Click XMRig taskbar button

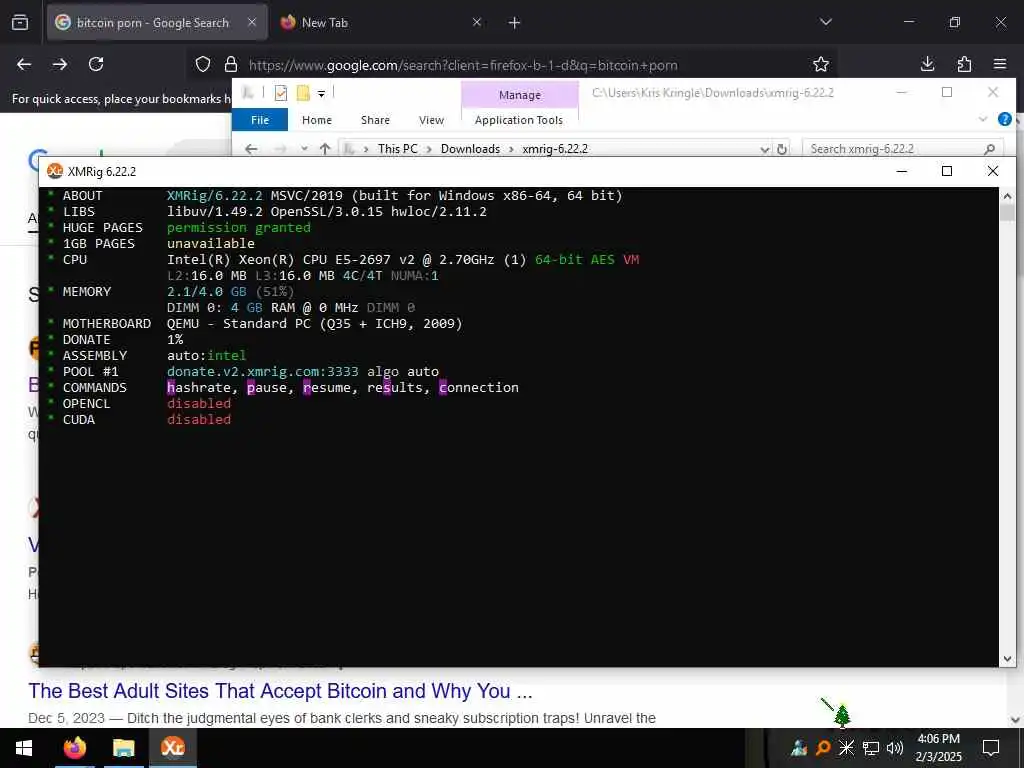click(x=172, y=748)
